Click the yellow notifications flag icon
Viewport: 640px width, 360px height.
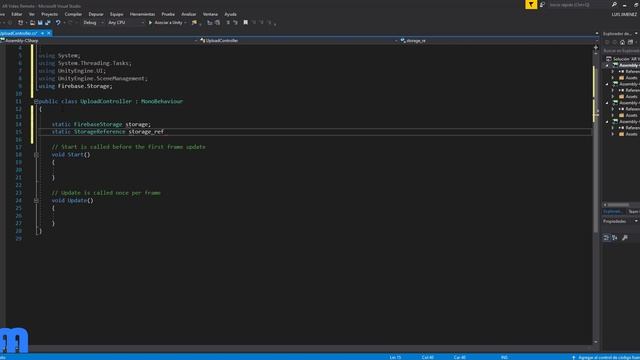click(531, 4)
